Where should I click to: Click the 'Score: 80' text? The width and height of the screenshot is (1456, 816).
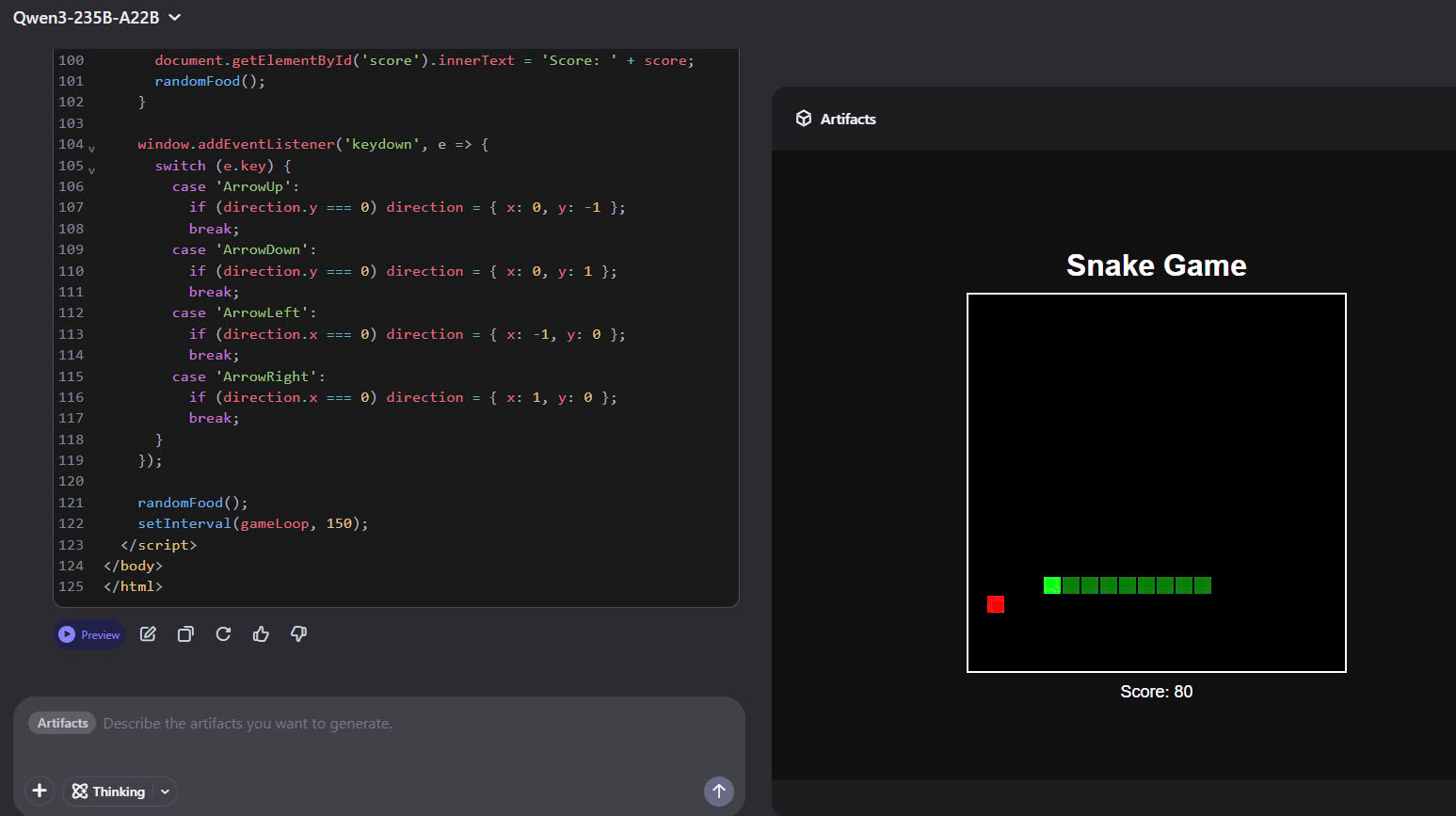click(1156, 692)
